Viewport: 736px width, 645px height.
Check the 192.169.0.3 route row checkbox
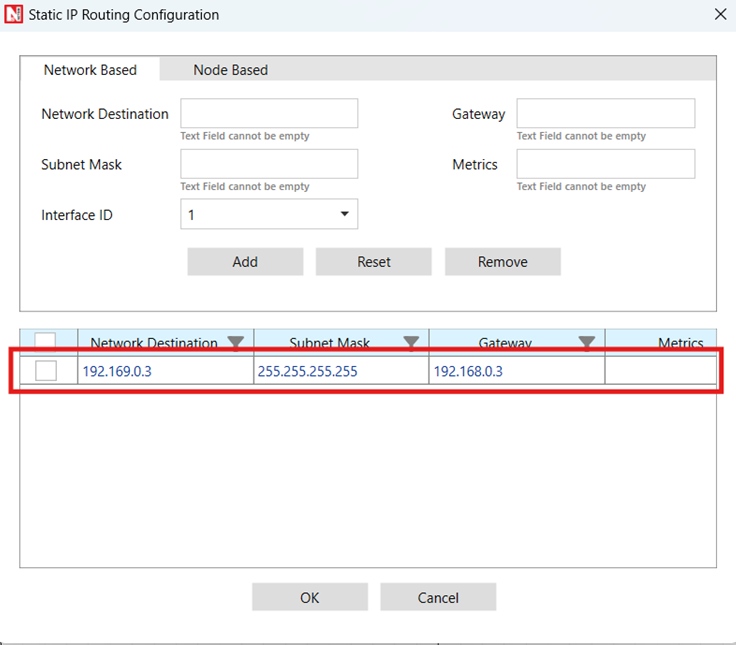(x=46, y=371)
